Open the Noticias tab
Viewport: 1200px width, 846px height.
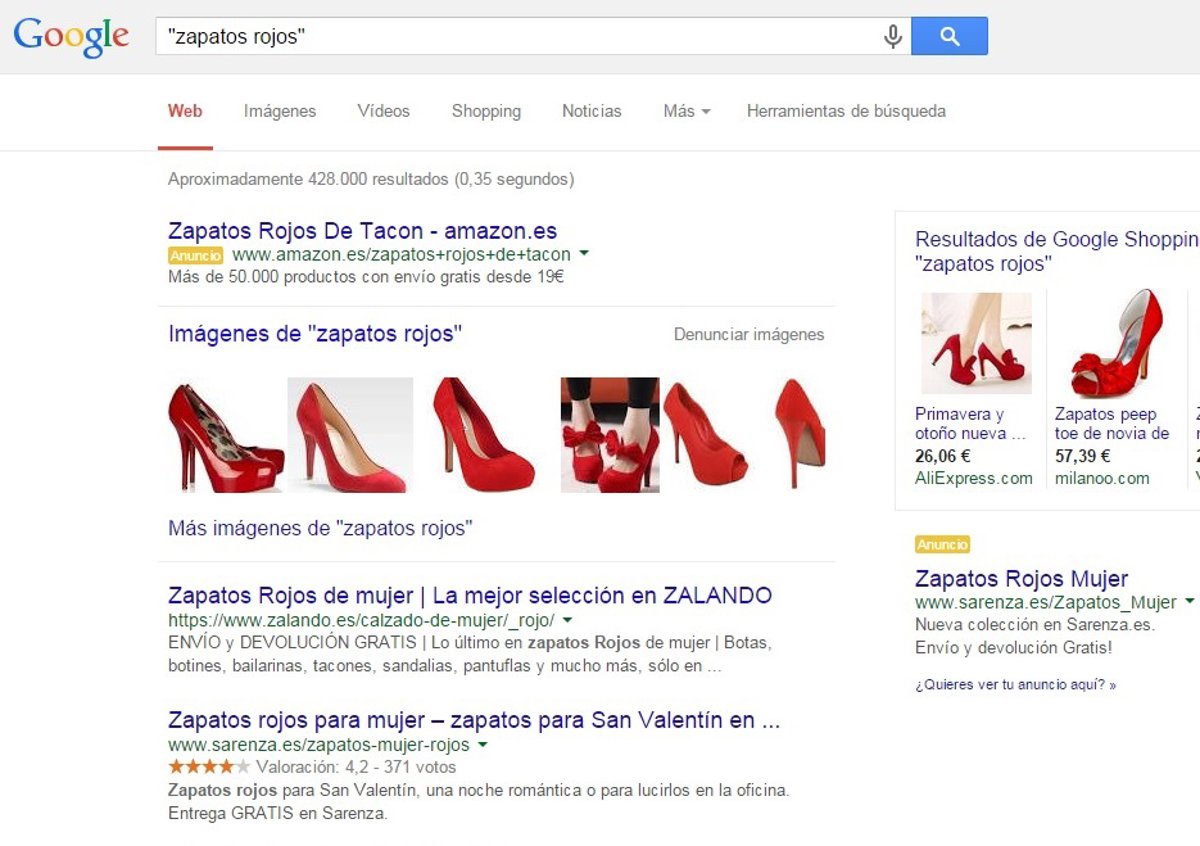(x=591, y=111)
